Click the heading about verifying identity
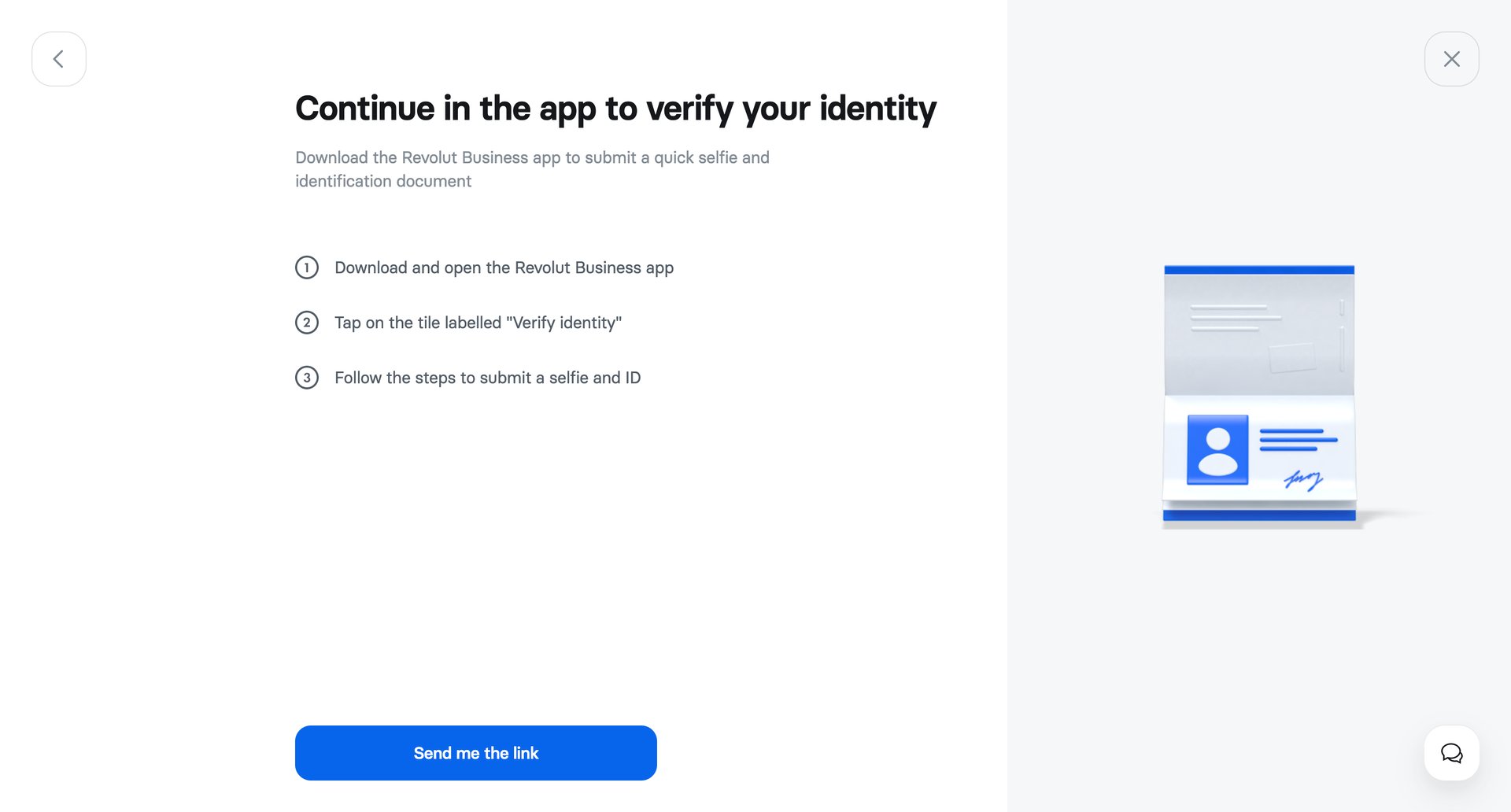Viewport: 1511px width, 812px height. (x=615, y=109)
